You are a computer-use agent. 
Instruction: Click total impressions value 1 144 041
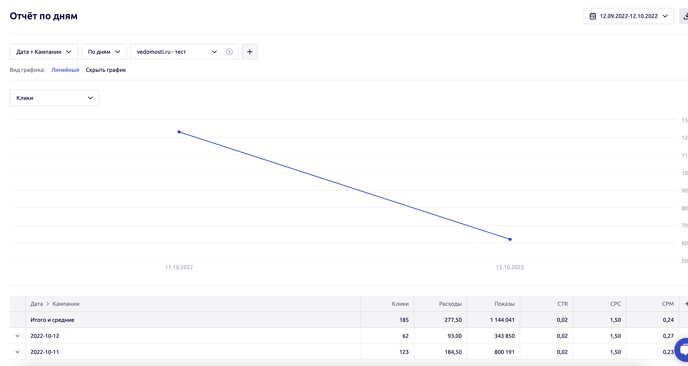[x=502, y=320]
